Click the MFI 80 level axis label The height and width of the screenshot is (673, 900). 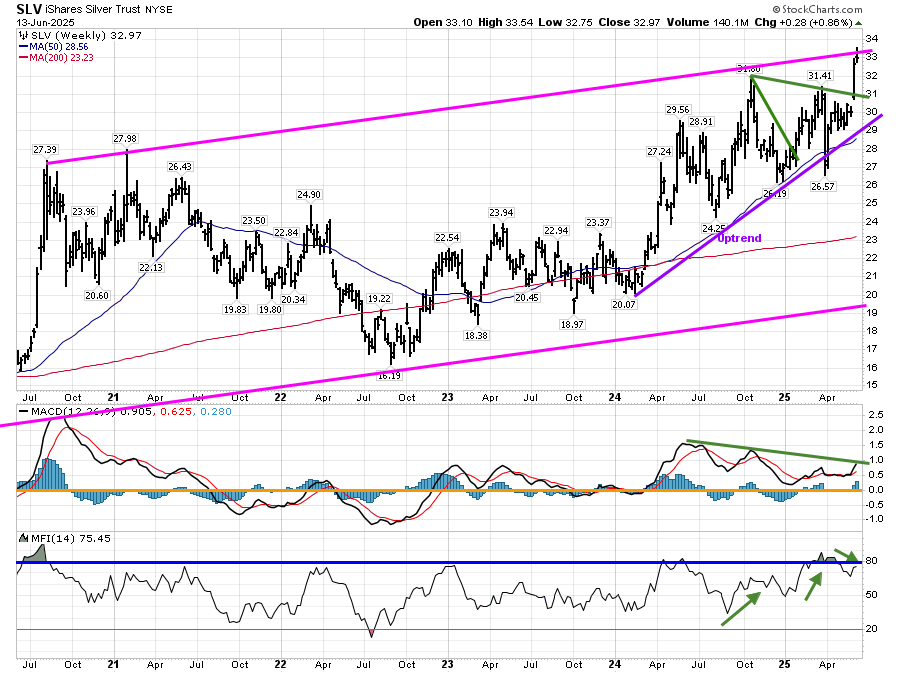click(x=871, y=561)
